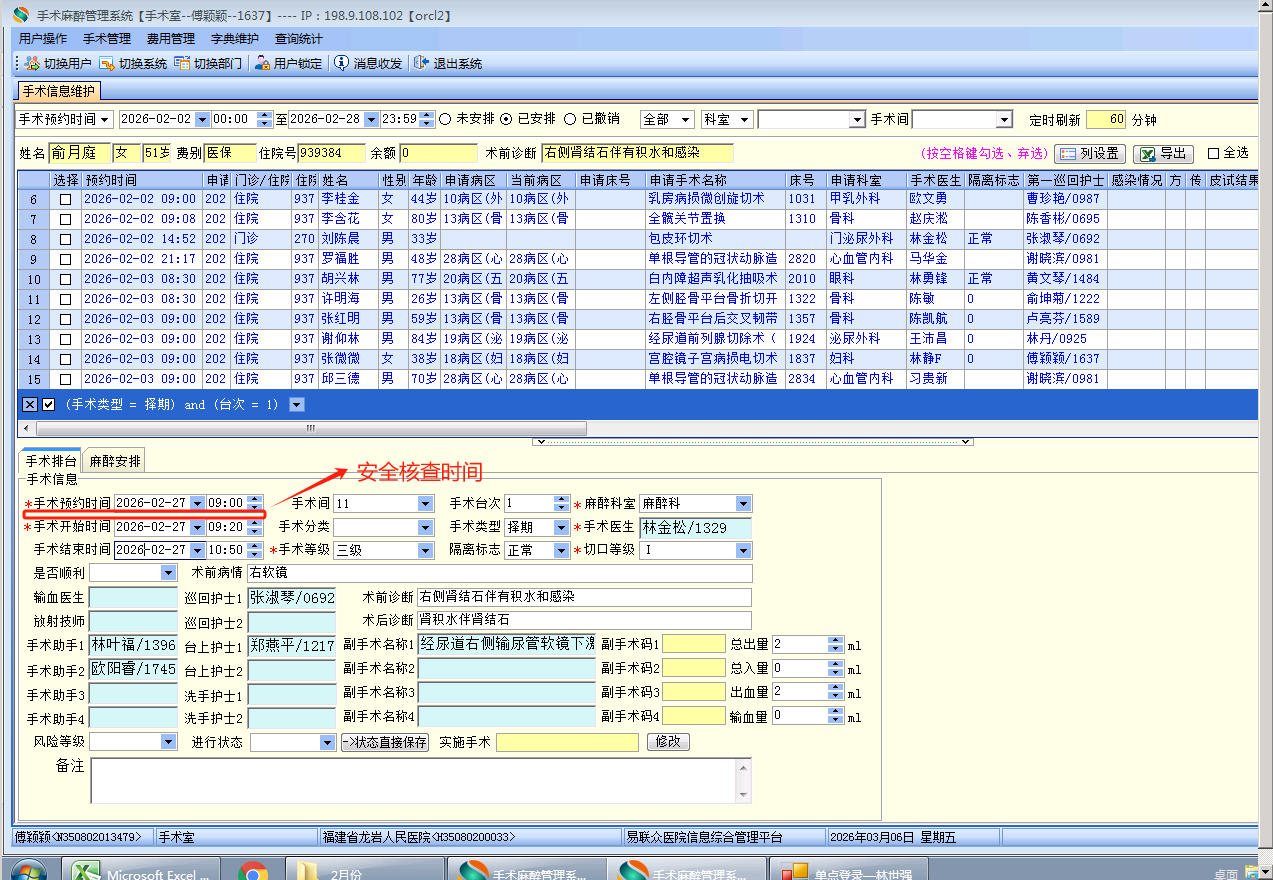The width and height of the screenshot is (1273, 880).
Task: Tick the checkbox in 胡兴林's row
Action: click(66, 279)
